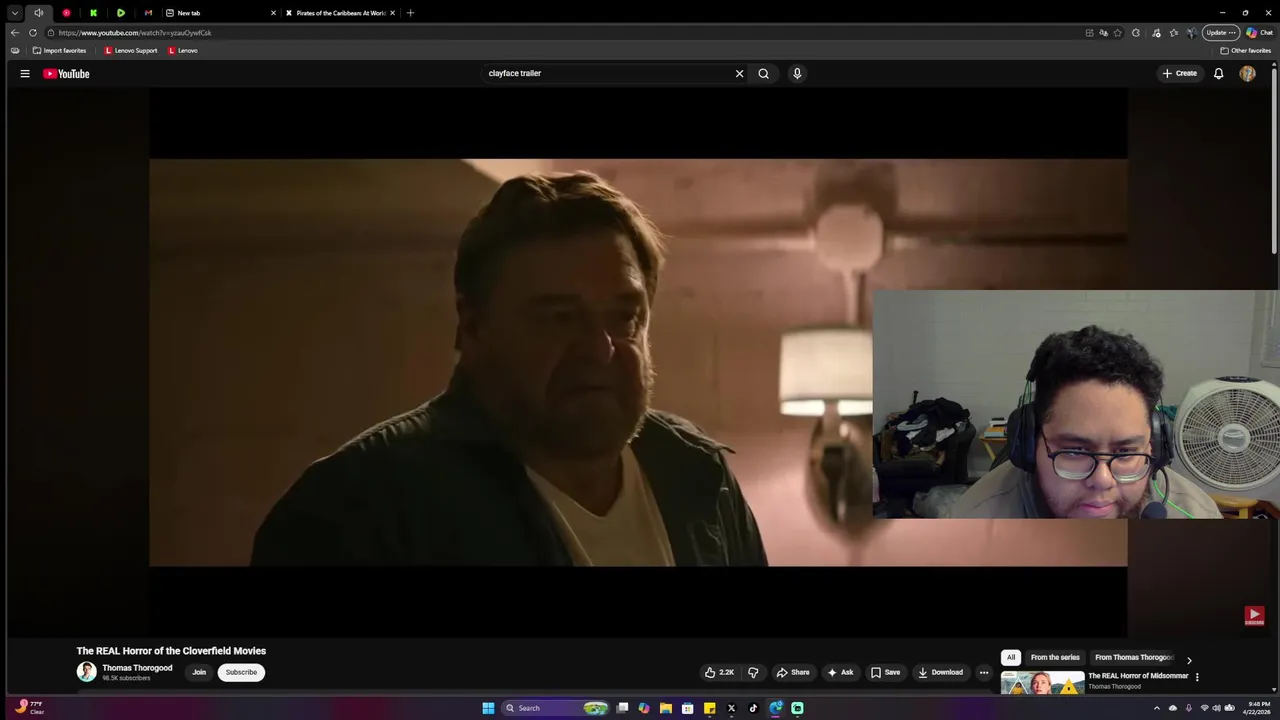Select the From the series chip
This screenshot has width=1280, height=720.
point(1055,657)
